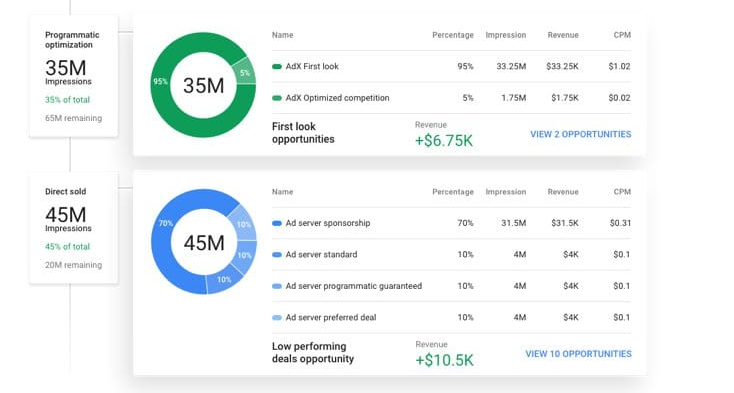Click the Percentage header in Direct sold table

pyautogui.click(x=453, y=192)
